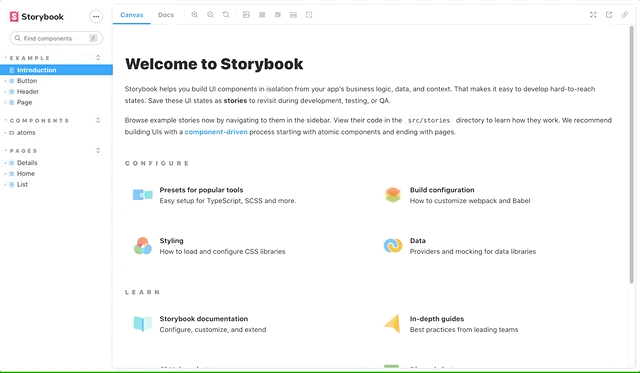Expand all items in the PAGES section
Image resolution: width=640 pixels, height=373 pixels.
coord(98,151)
